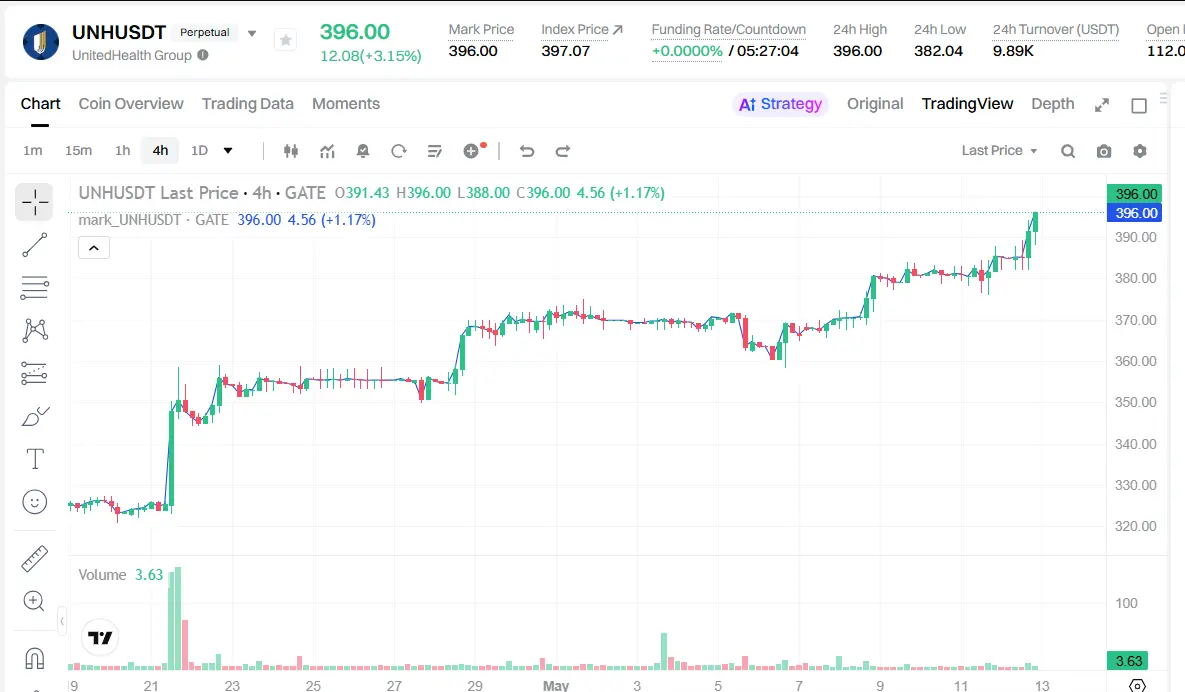This screenshot has width=1185, height=692.
Task: Open the candlestick chart style picker
Action: pos(291,151)
